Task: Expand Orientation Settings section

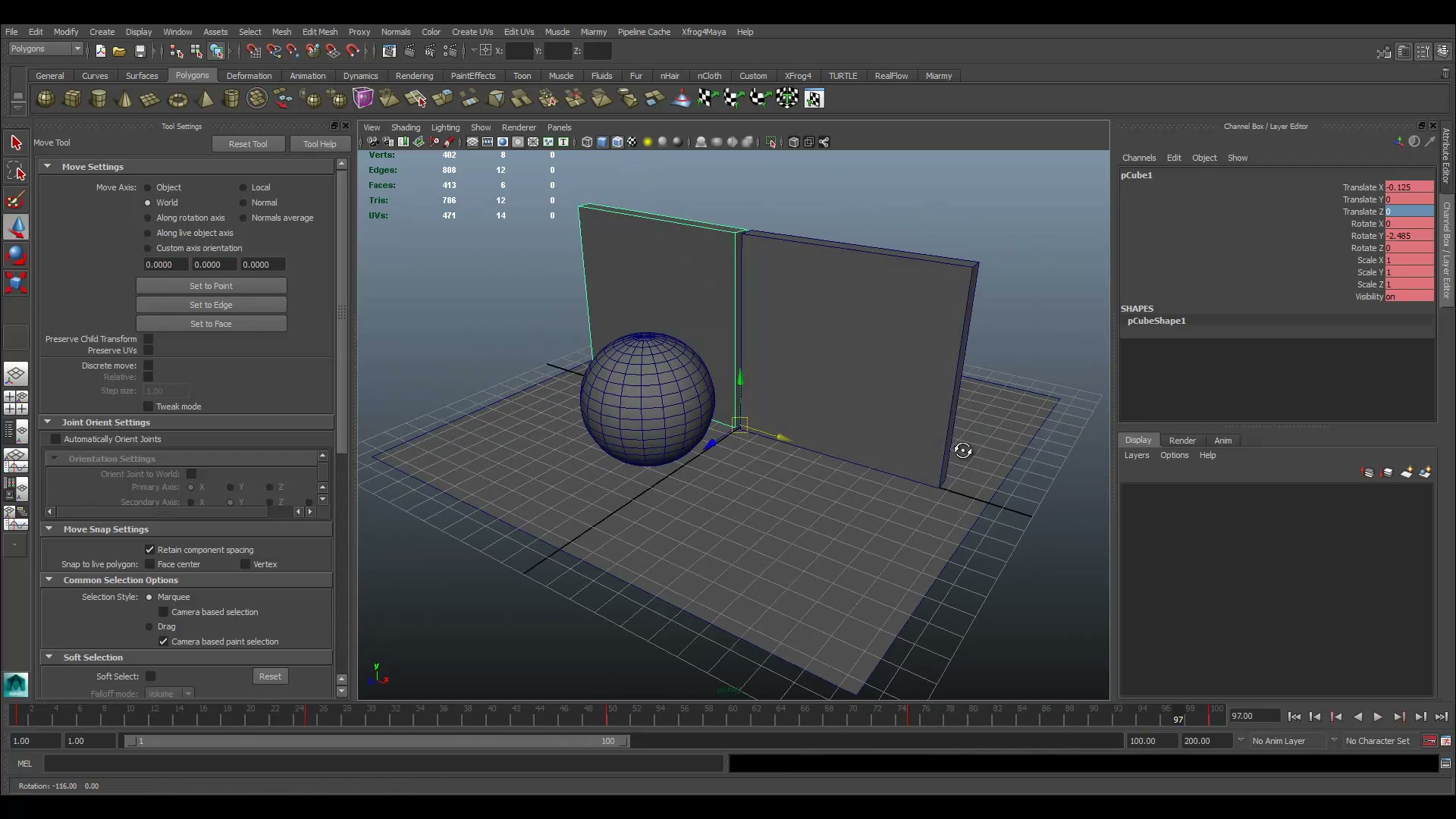Action: pos(54,458)
